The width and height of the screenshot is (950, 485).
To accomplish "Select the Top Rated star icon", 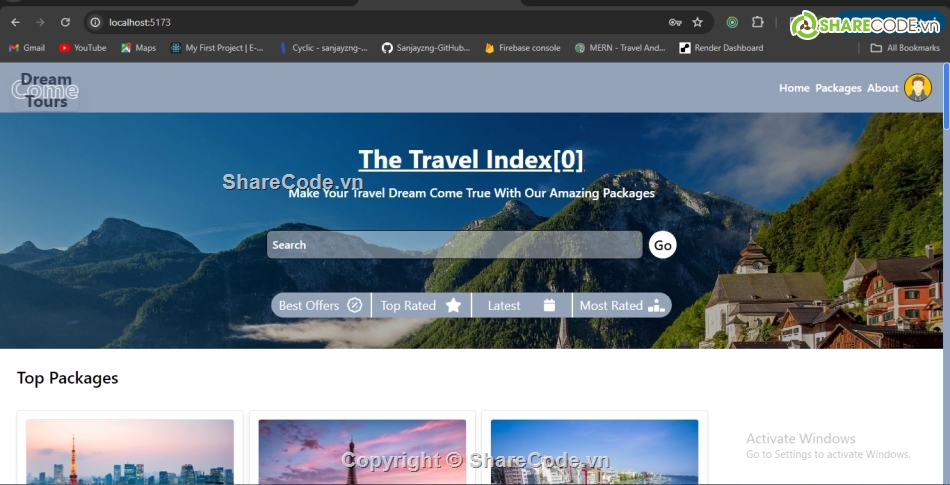I will [453, 305].
